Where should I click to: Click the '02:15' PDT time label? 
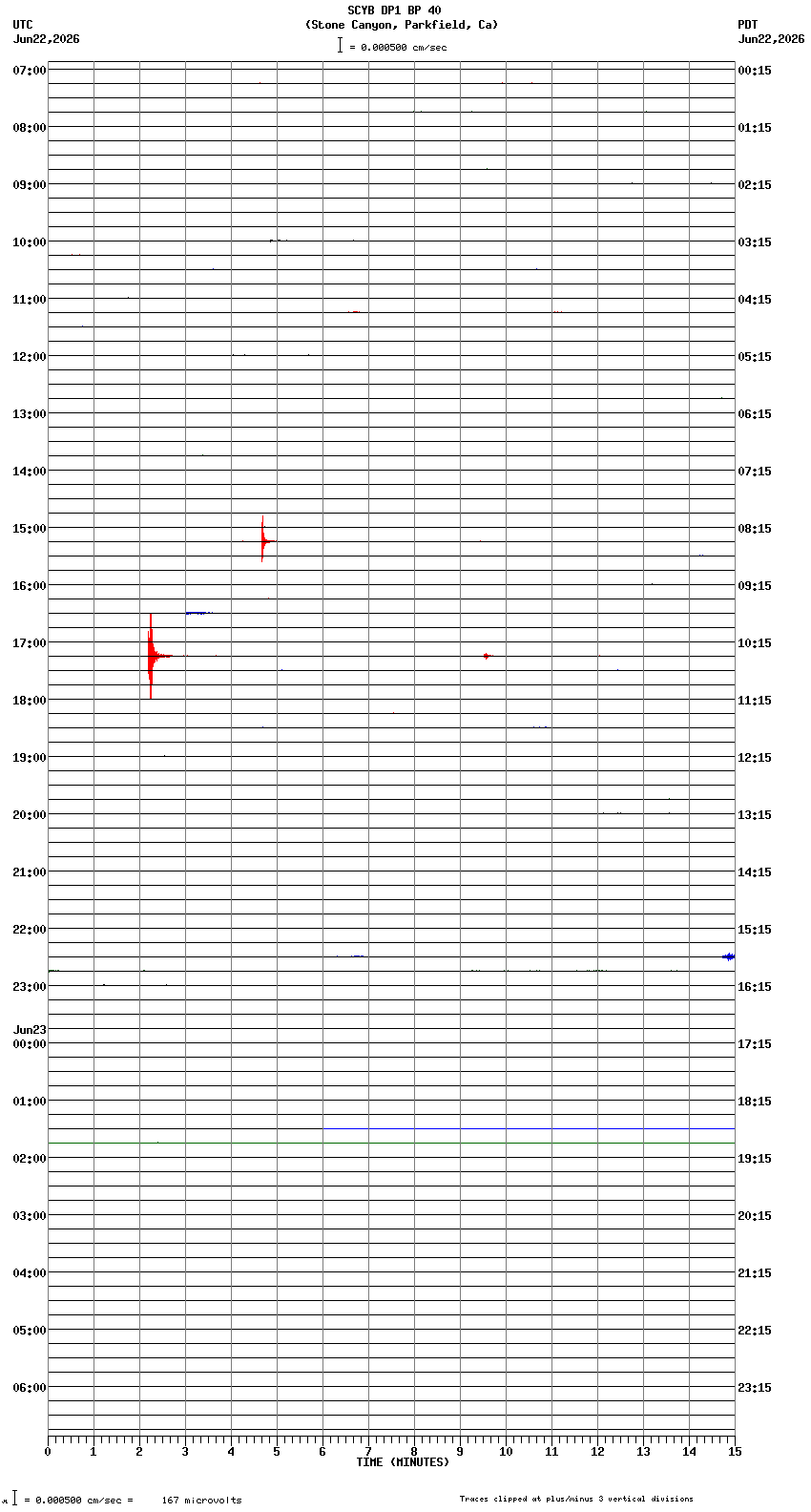point(755,185)
